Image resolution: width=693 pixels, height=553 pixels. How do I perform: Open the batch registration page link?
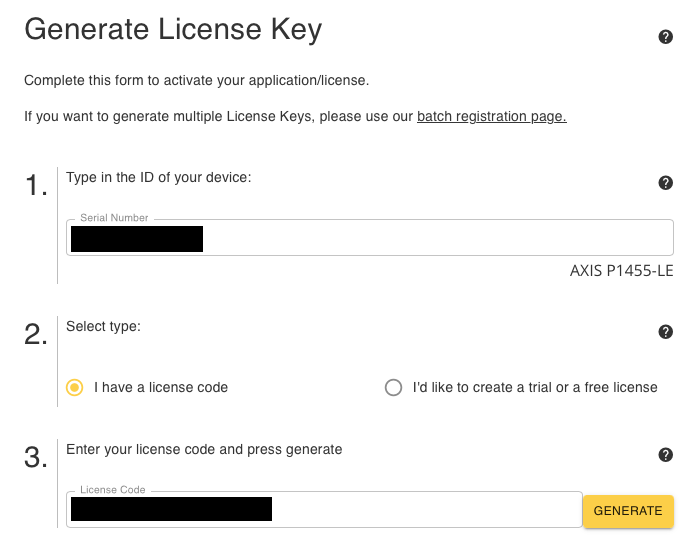(491, 117)
